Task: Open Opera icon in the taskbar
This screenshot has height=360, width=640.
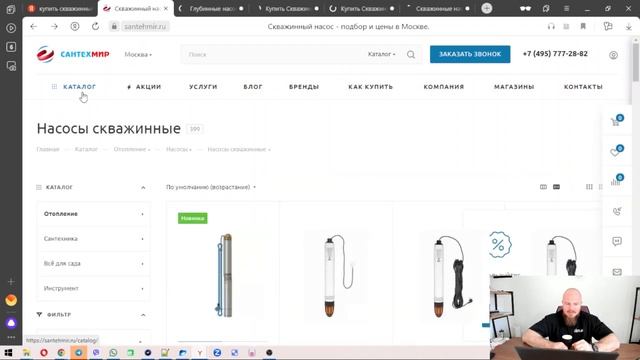Action: pos(44,353)
